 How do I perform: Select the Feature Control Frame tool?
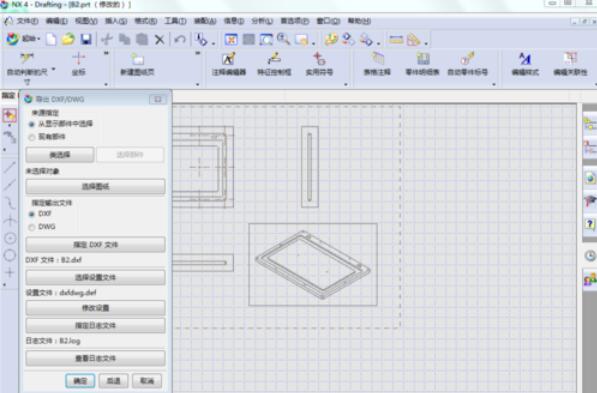[274, 64]
